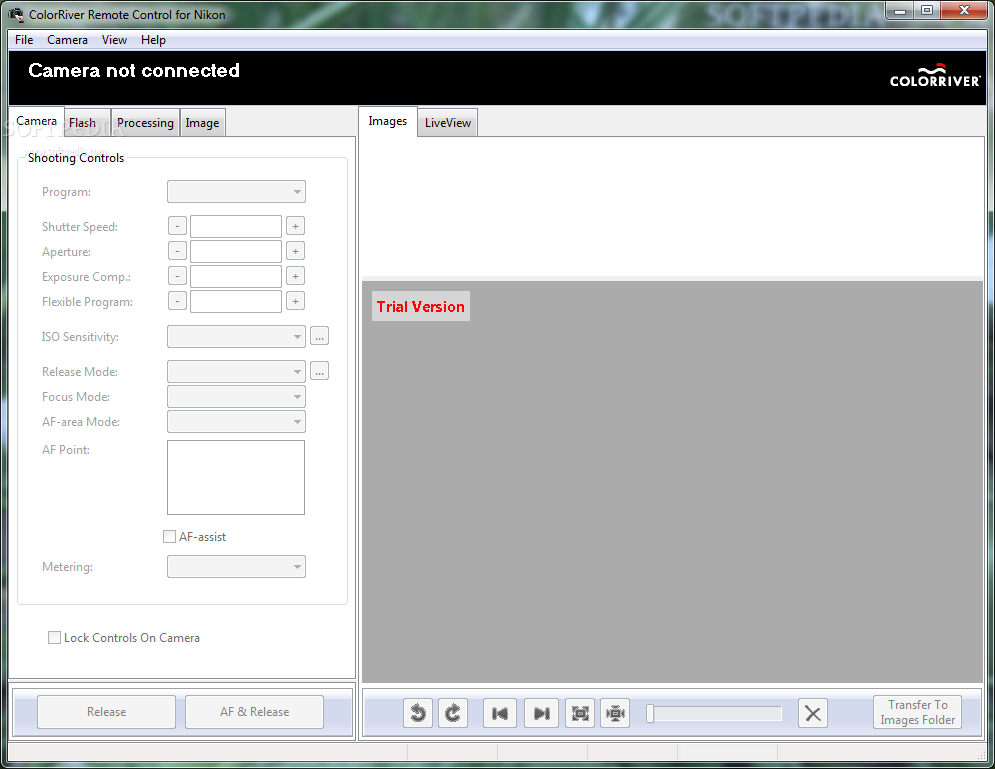Click the actual-size zoom icon
Viewport: 995px width, 769px height.
coord(615,713)
